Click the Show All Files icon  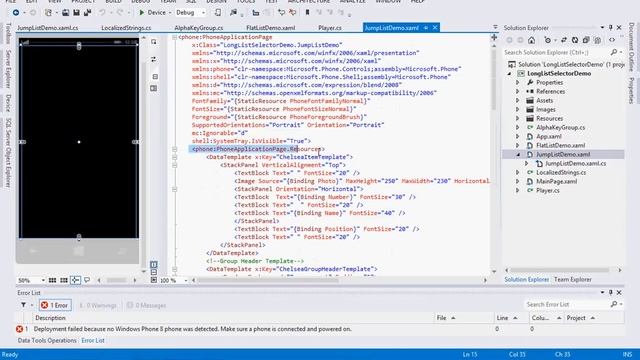[x=598, y=40]
